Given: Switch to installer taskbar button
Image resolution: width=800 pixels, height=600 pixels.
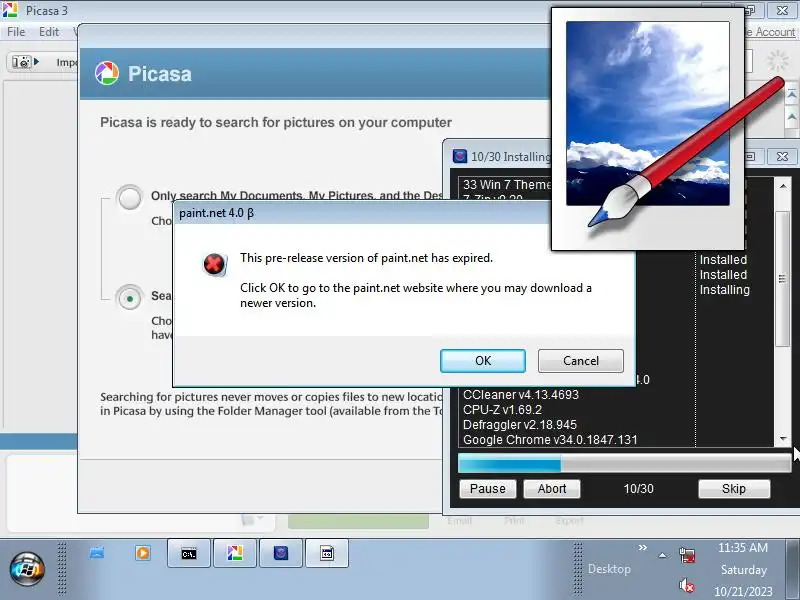Looking at the screenshot, I should click(x=281, y=554).
